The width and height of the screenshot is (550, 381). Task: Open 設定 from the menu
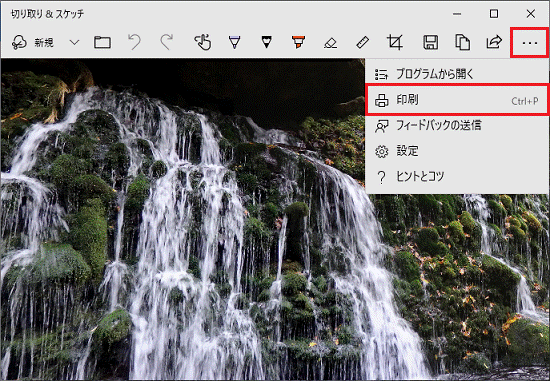[x=457, y=151]
